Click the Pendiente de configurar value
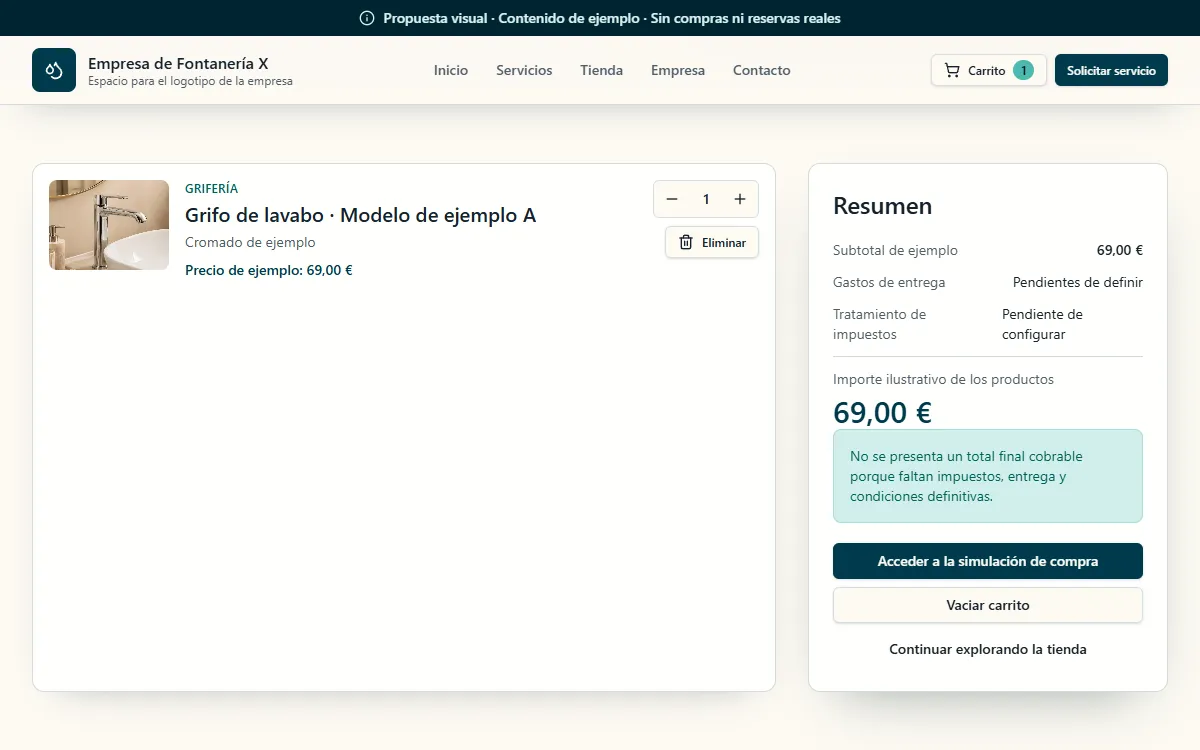Image resolution: width=1200 pixels, height=750 pixels. tap(1043, 324)
